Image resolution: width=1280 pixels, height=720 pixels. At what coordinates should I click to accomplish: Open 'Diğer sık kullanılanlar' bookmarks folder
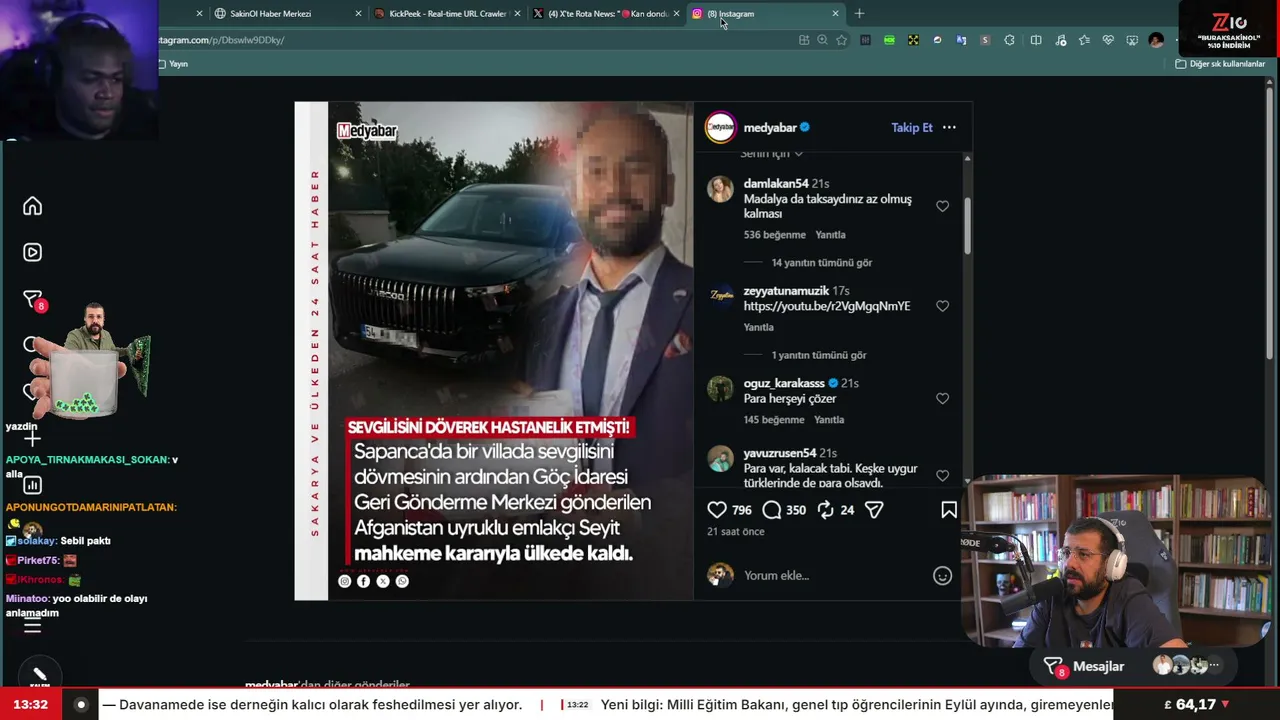pyautogui.click(x=1220, y=64)
